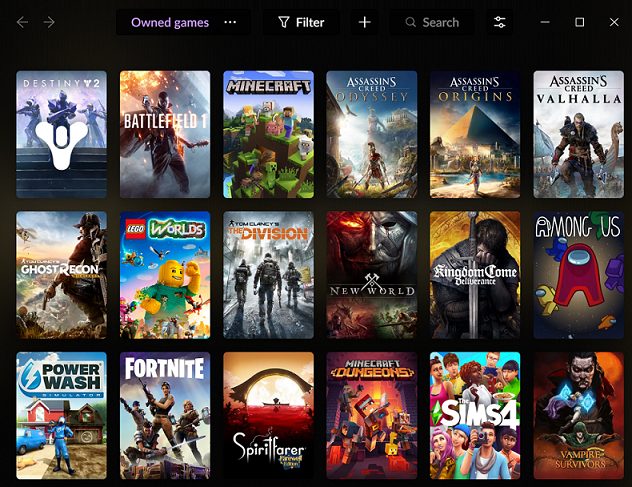Select the Battlefield 1 cover
This screenshot has width=632, height=487.
(x=165, y=134)
